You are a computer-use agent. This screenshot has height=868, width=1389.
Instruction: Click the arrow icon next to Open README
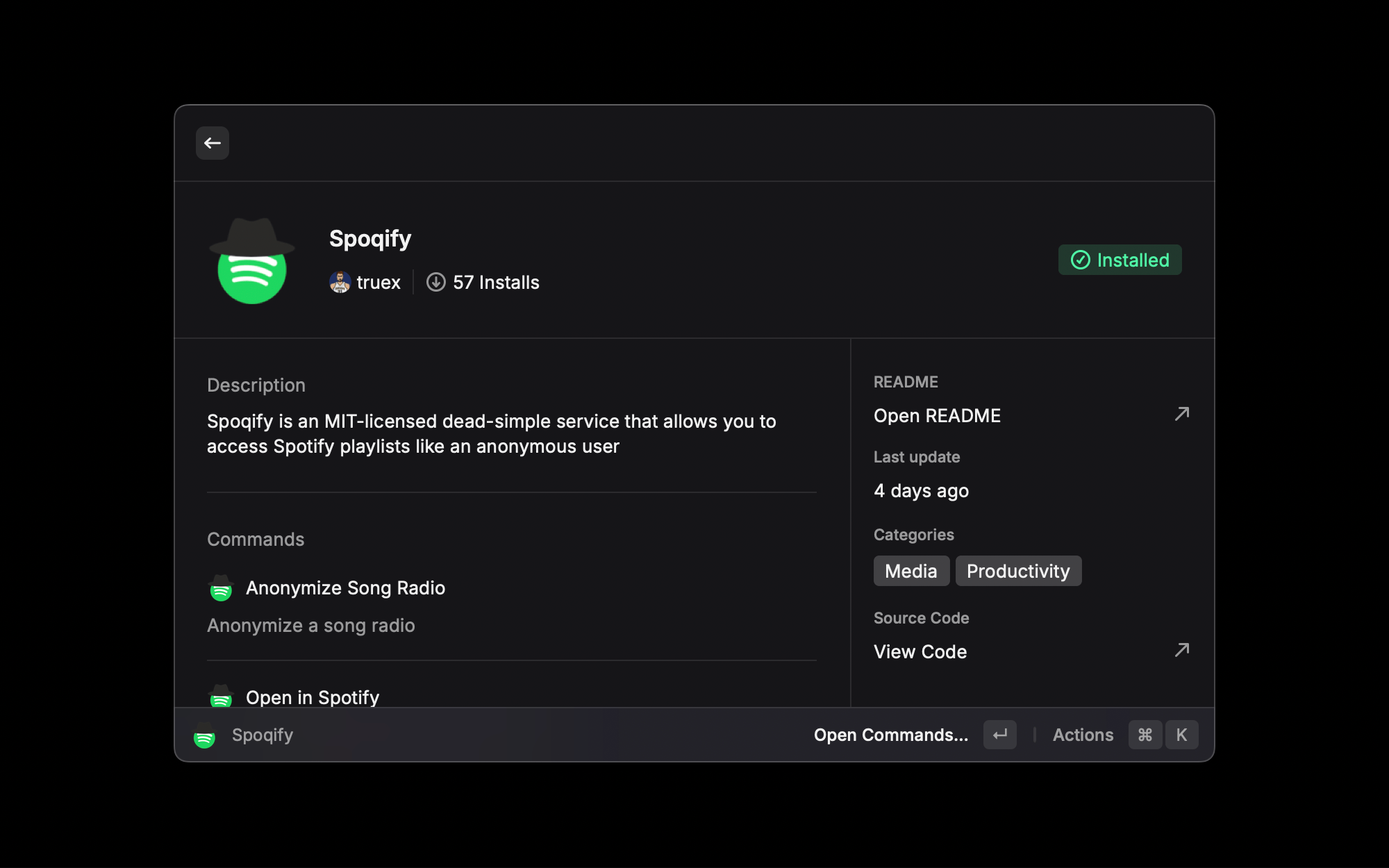click(1181, 415)
